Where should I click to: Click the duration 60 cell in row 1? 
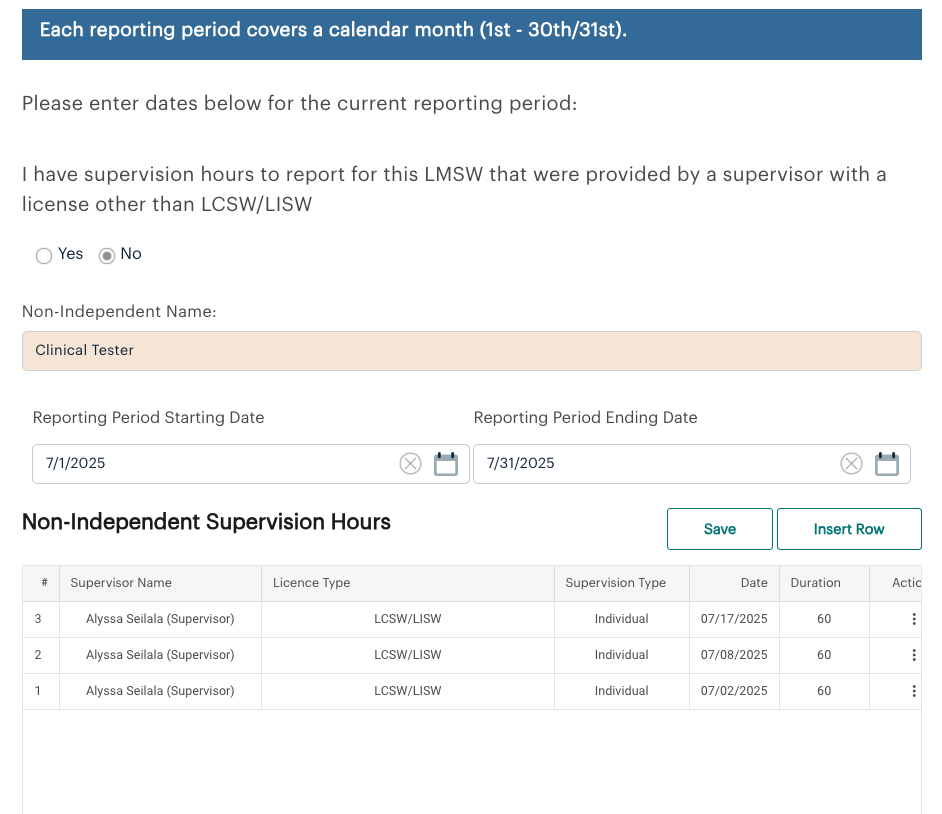coord(824,691)
